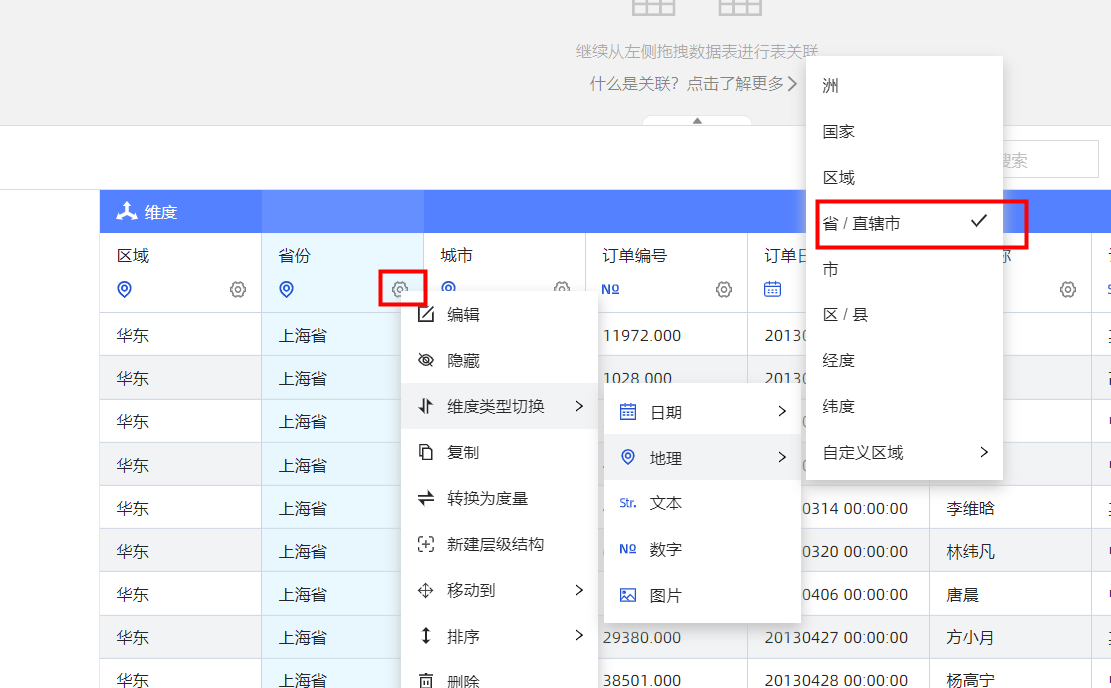This screenshot has height=688, width=1111.
Task: Click 什么是关联？点击了解更多 link
Action: point(693,84)
